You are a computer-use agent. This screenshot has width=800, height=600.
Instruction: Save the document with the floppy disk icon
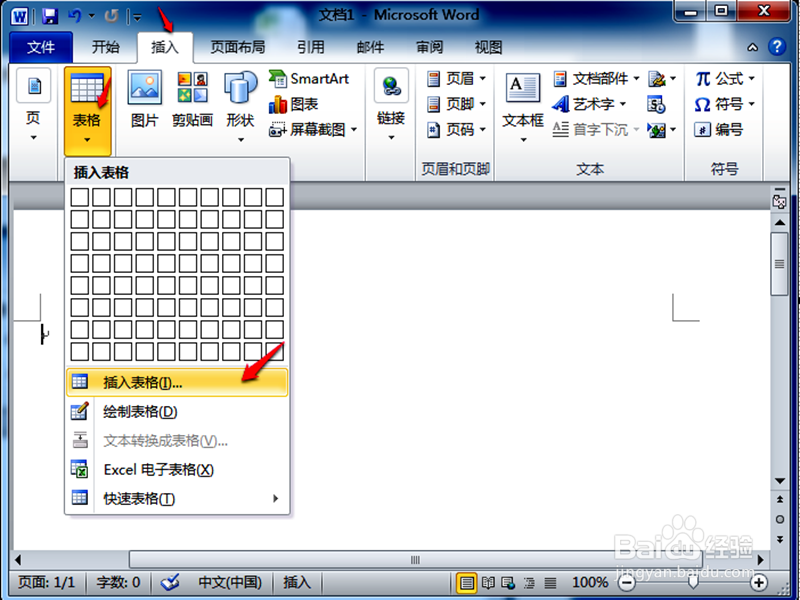click(49, 16)
